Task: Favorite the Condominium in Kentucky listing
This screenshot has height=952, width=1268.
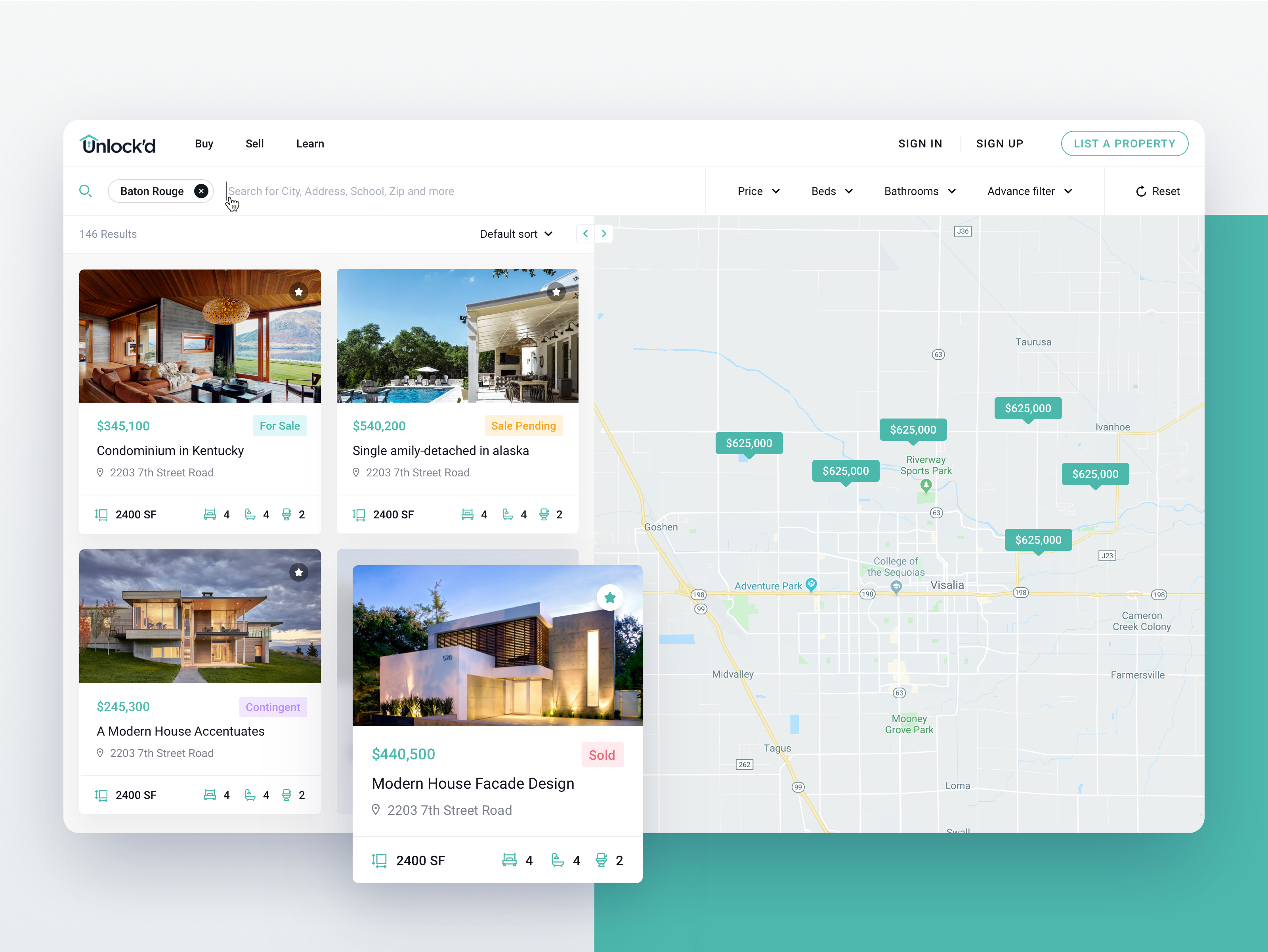Action: click(x=299, y=292)
